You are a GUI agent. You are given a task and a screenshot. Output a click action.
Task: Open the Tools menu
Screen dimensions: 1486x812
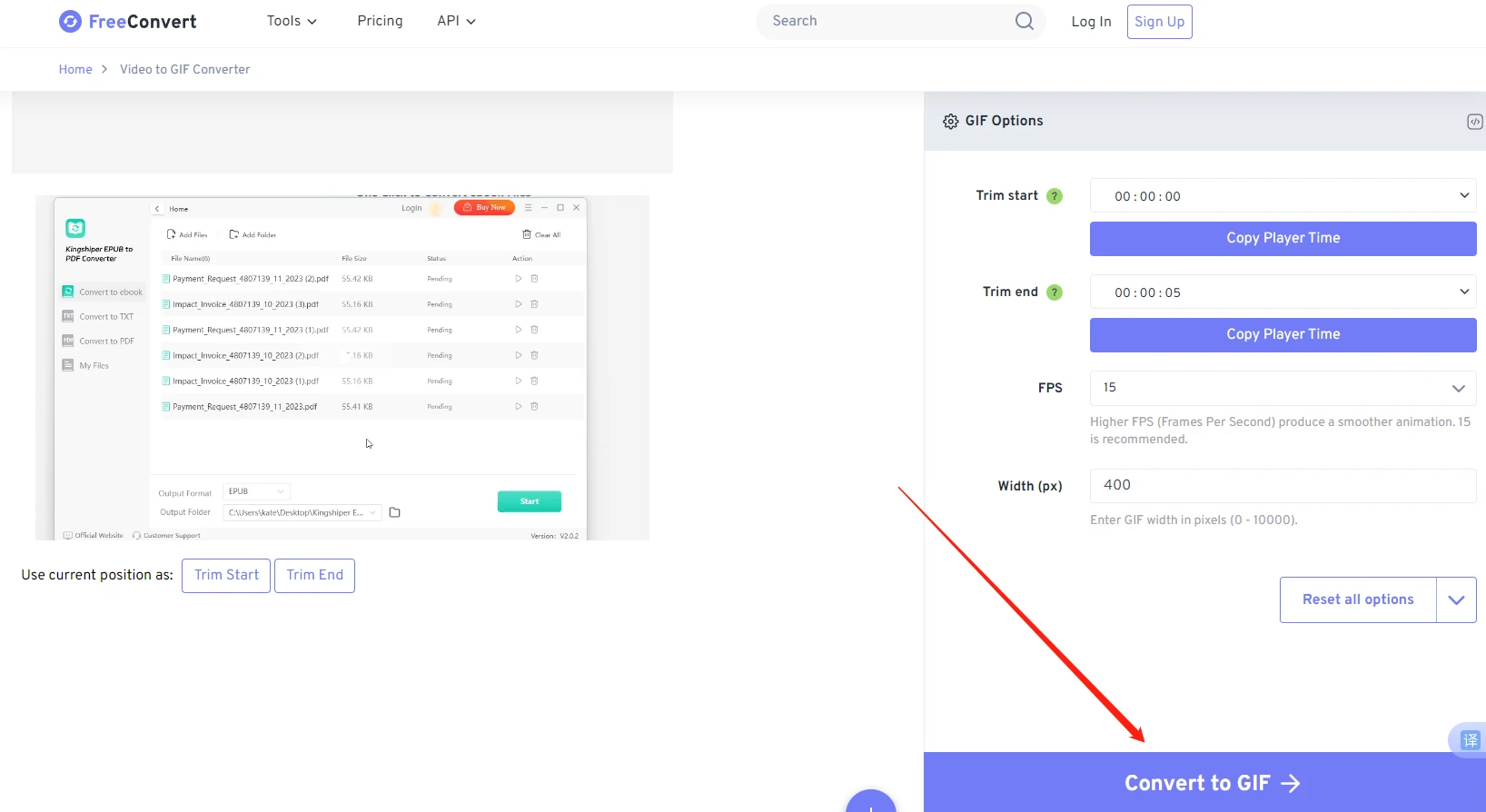(292, 21)
